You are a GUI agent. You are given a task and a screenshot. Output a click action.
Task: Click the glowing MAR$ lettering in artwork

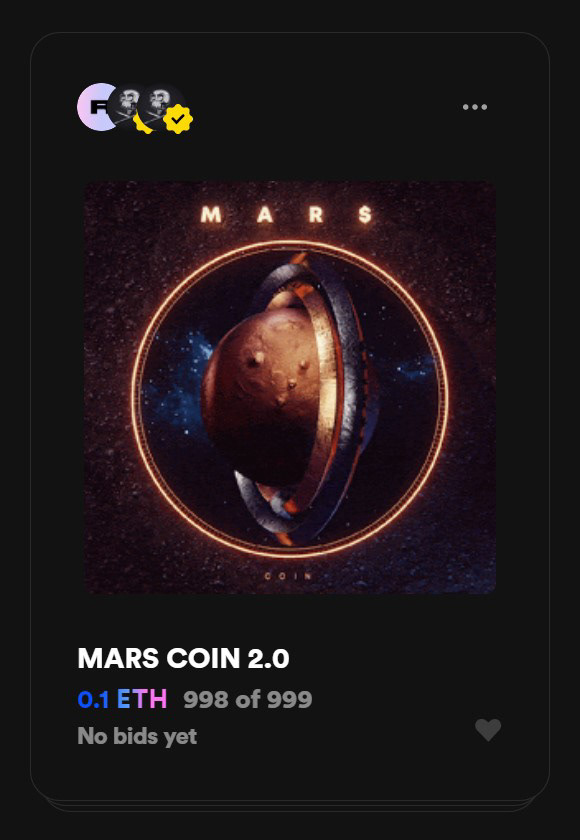click(x=287, y=215)
